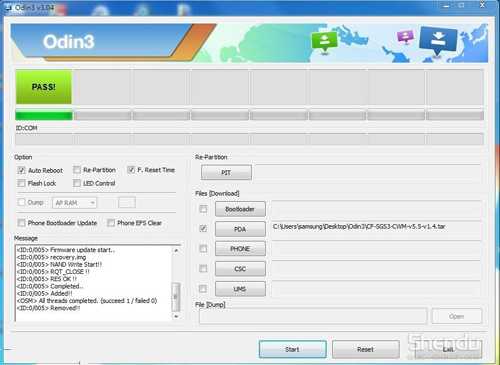Click the 'recovery.img' log line

pyautogui.click(x=51, y=257)
